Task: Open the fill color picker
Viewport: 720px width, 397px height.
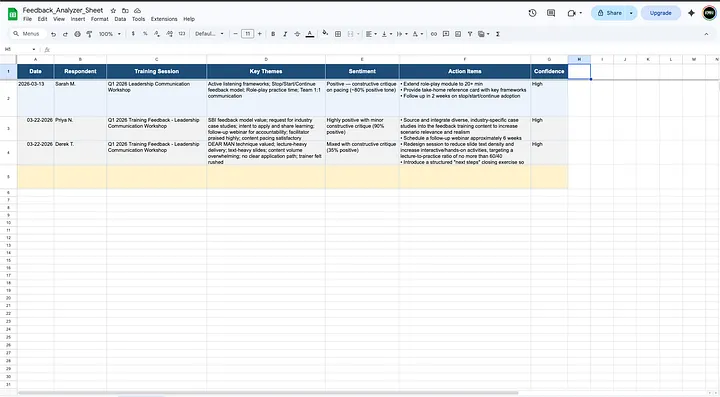Action: point(325,34)
